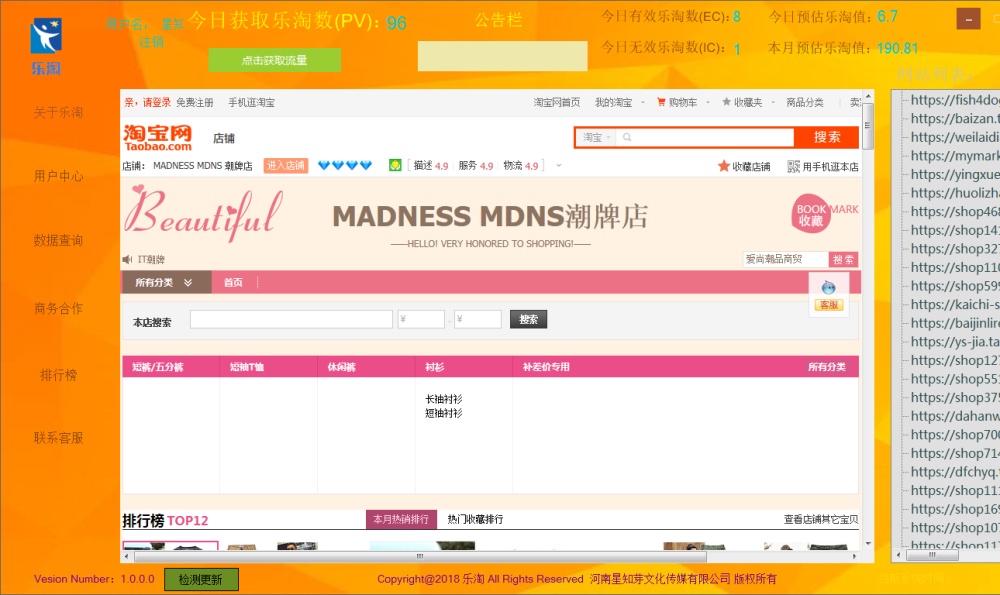1000x595 pixels.
Task: Click the 亲，请登录 link
Action: tap(147, 102)
